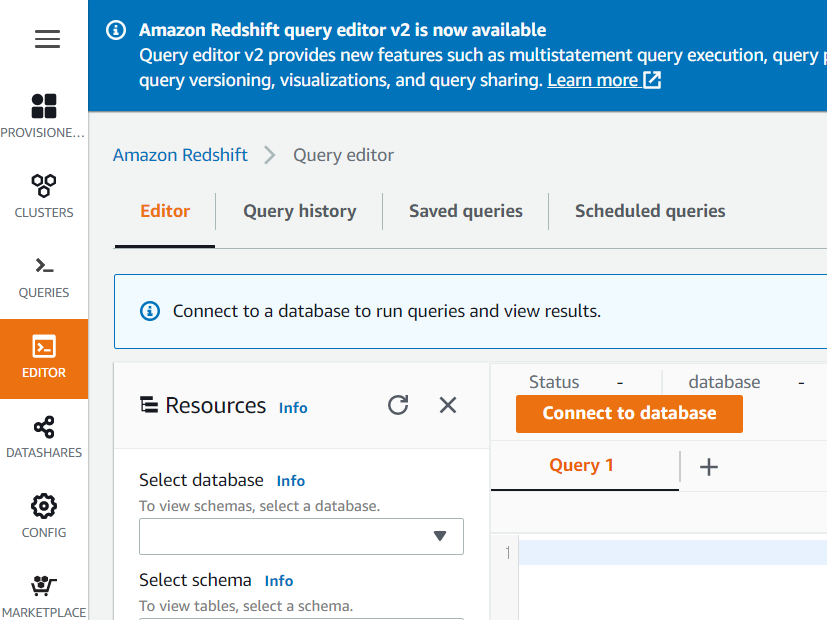Switch to the Editor tab
The height and width of the screenshot is (620, 827).
165,211
